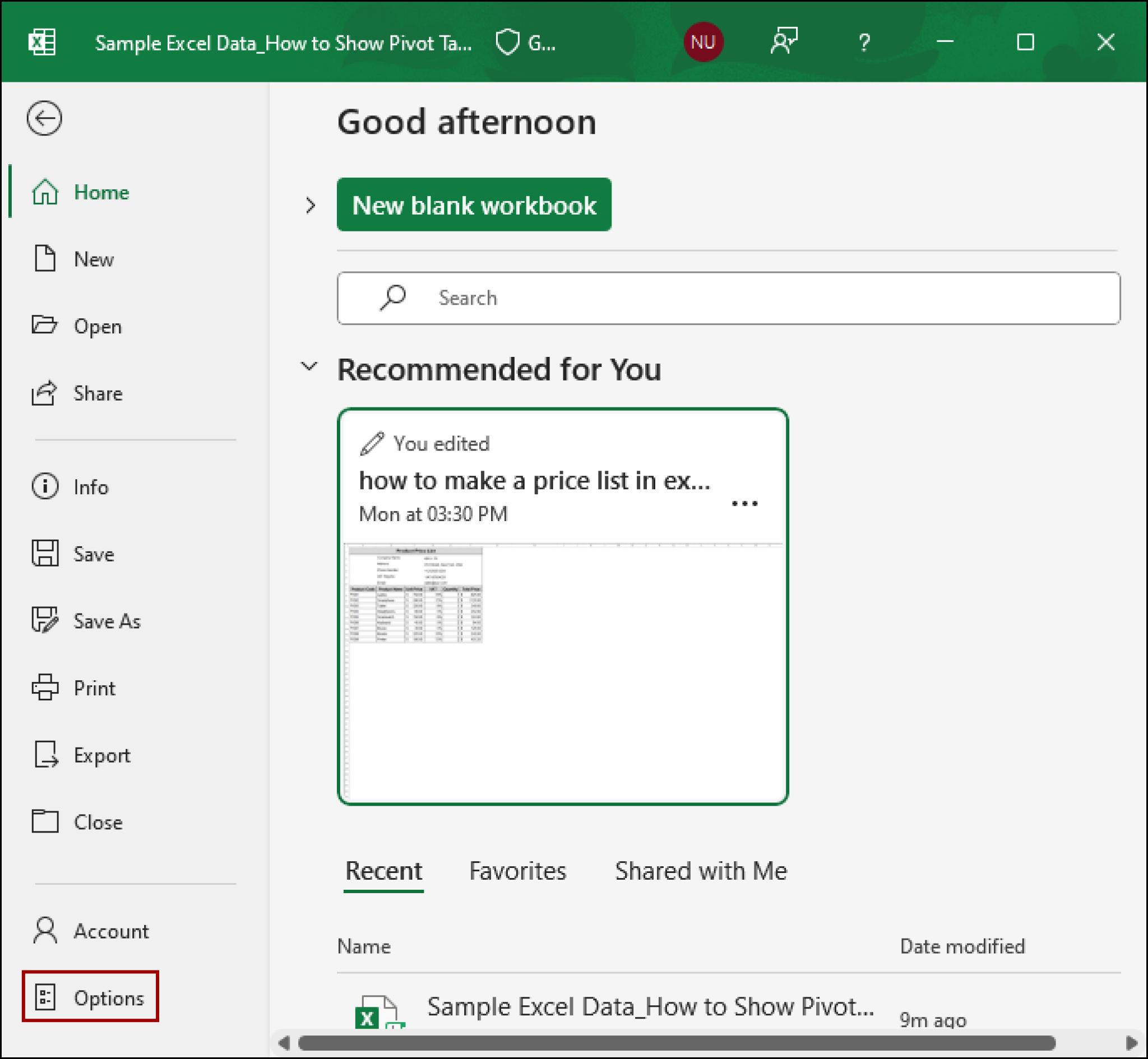1148x1059 pixels.
Task: Click the NU account avatar in title bar
Action: [x=704, y=41]
